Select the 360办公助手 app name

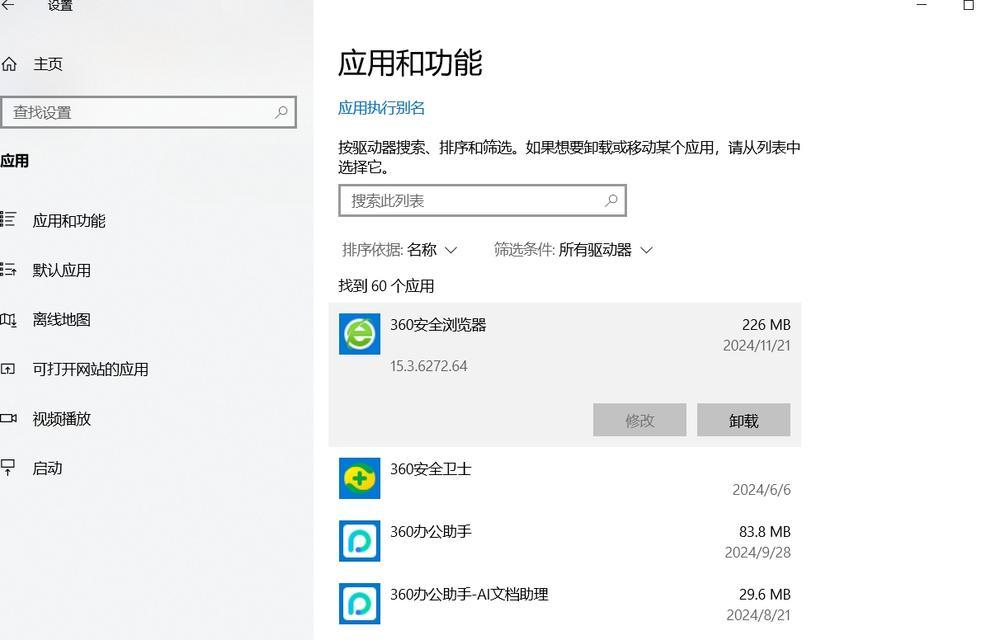click(x=430, y=532)
